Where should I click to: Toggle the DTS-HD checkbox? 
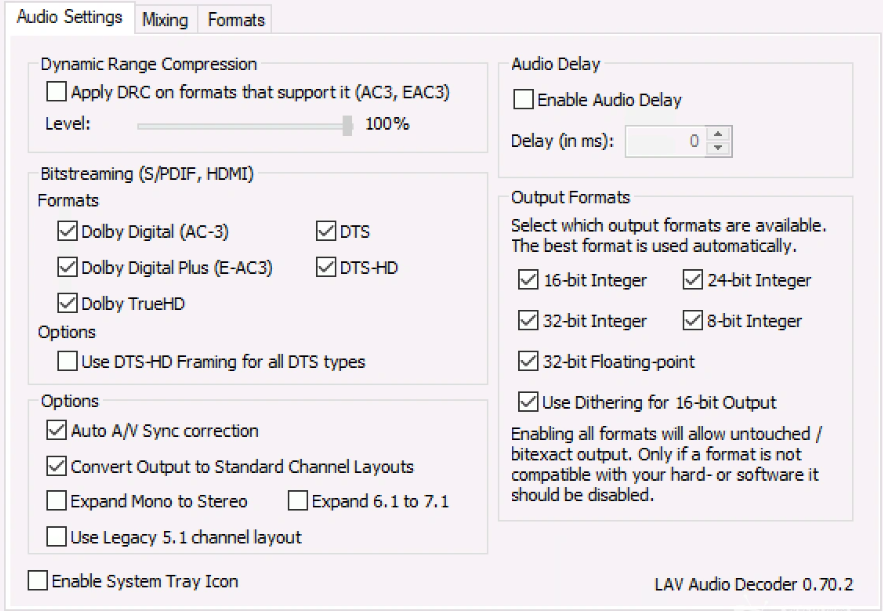326,268
